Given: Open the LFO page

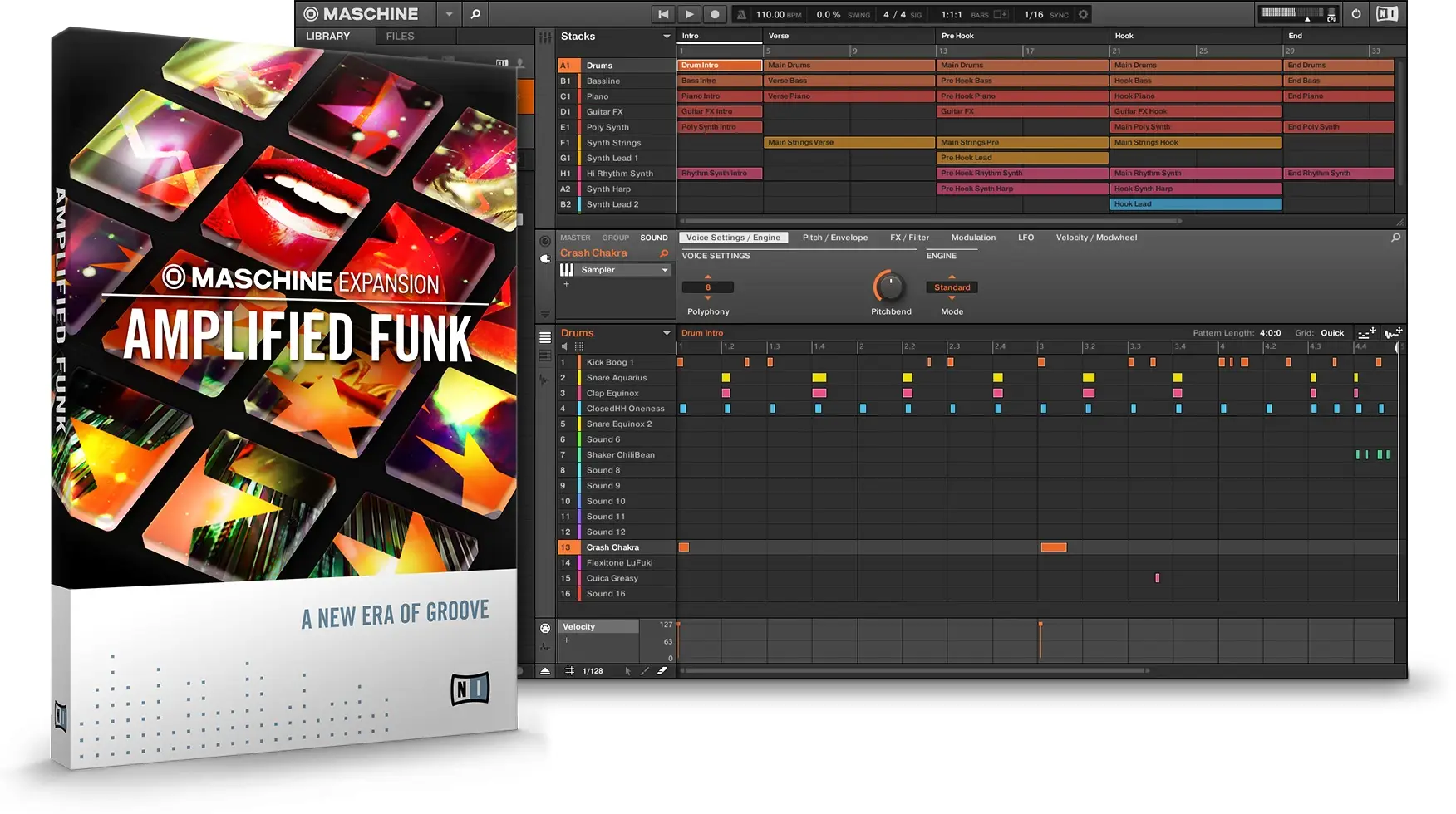Looking at the screenshot, I should tap(1026, 238).
